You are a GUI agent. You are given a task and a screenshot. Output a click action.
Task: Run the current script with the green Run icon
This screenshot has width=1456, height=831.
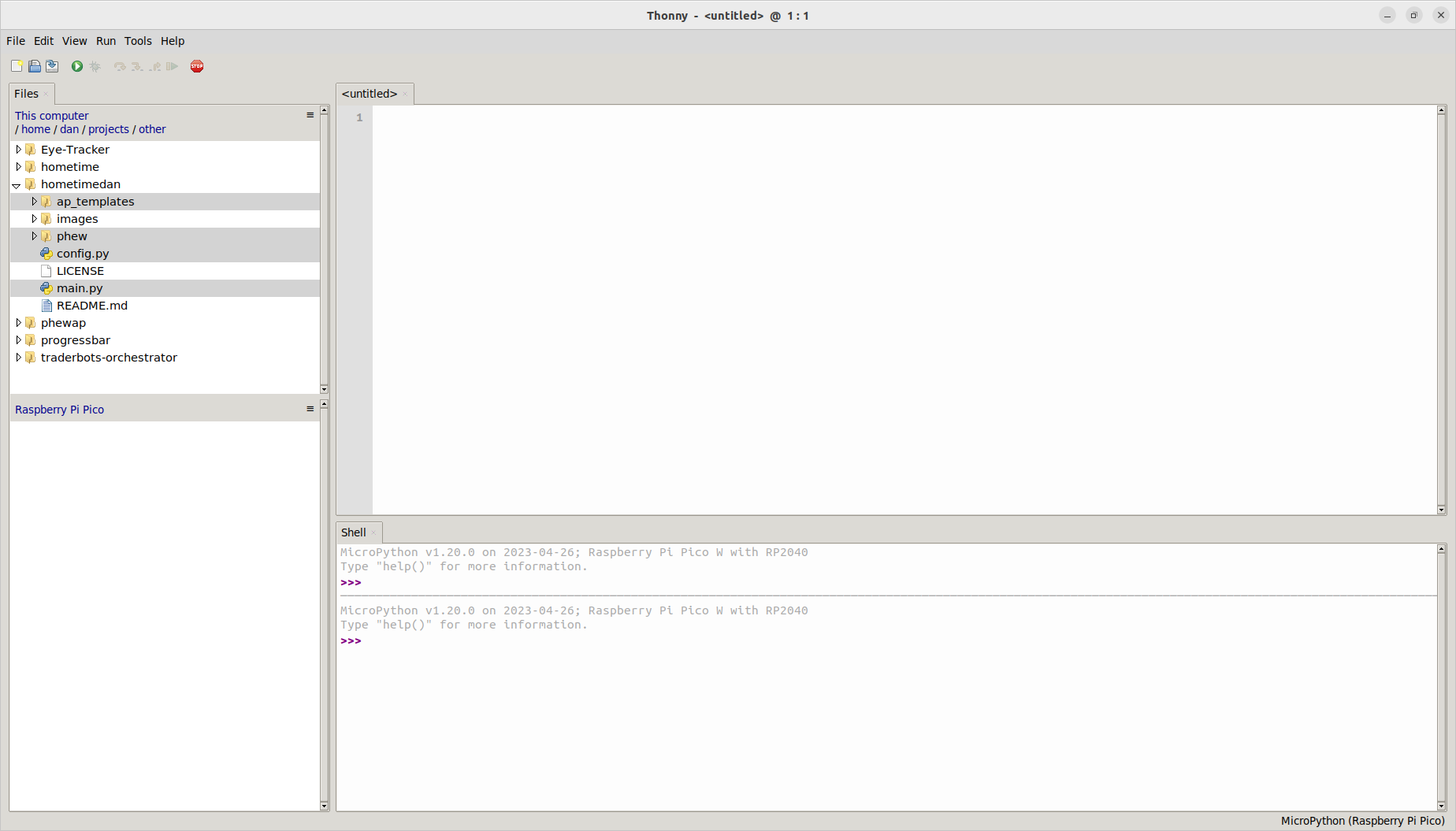pos(76,66)
